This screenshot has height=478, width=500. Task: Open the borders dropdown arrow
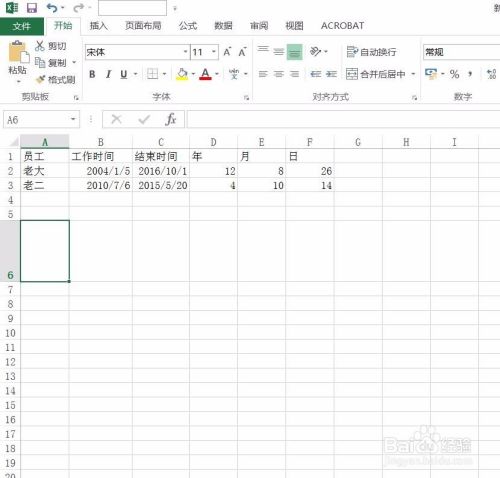coord(164,74)
